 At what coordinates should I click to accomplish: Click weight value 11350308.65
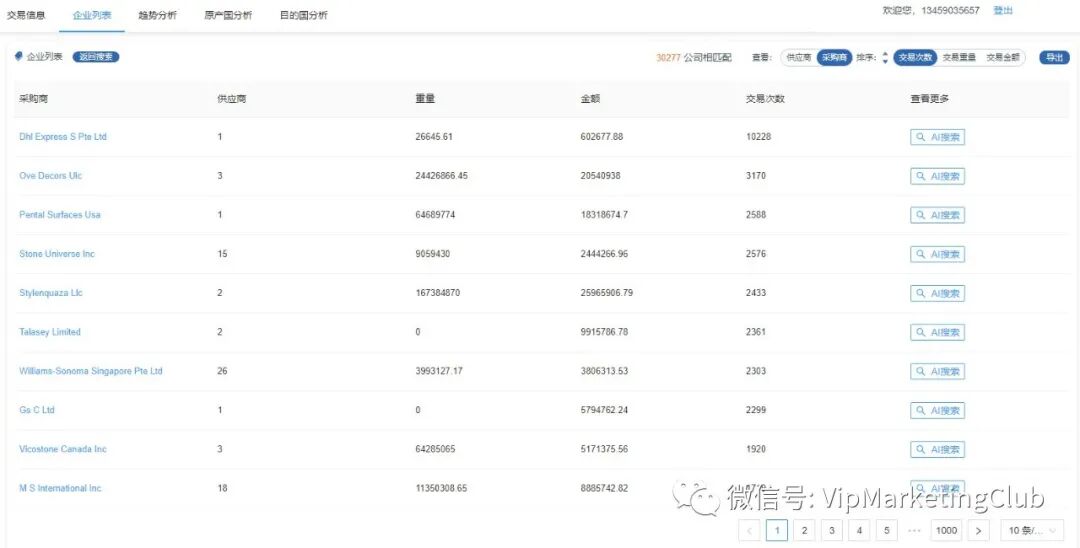tap(442, 488)
